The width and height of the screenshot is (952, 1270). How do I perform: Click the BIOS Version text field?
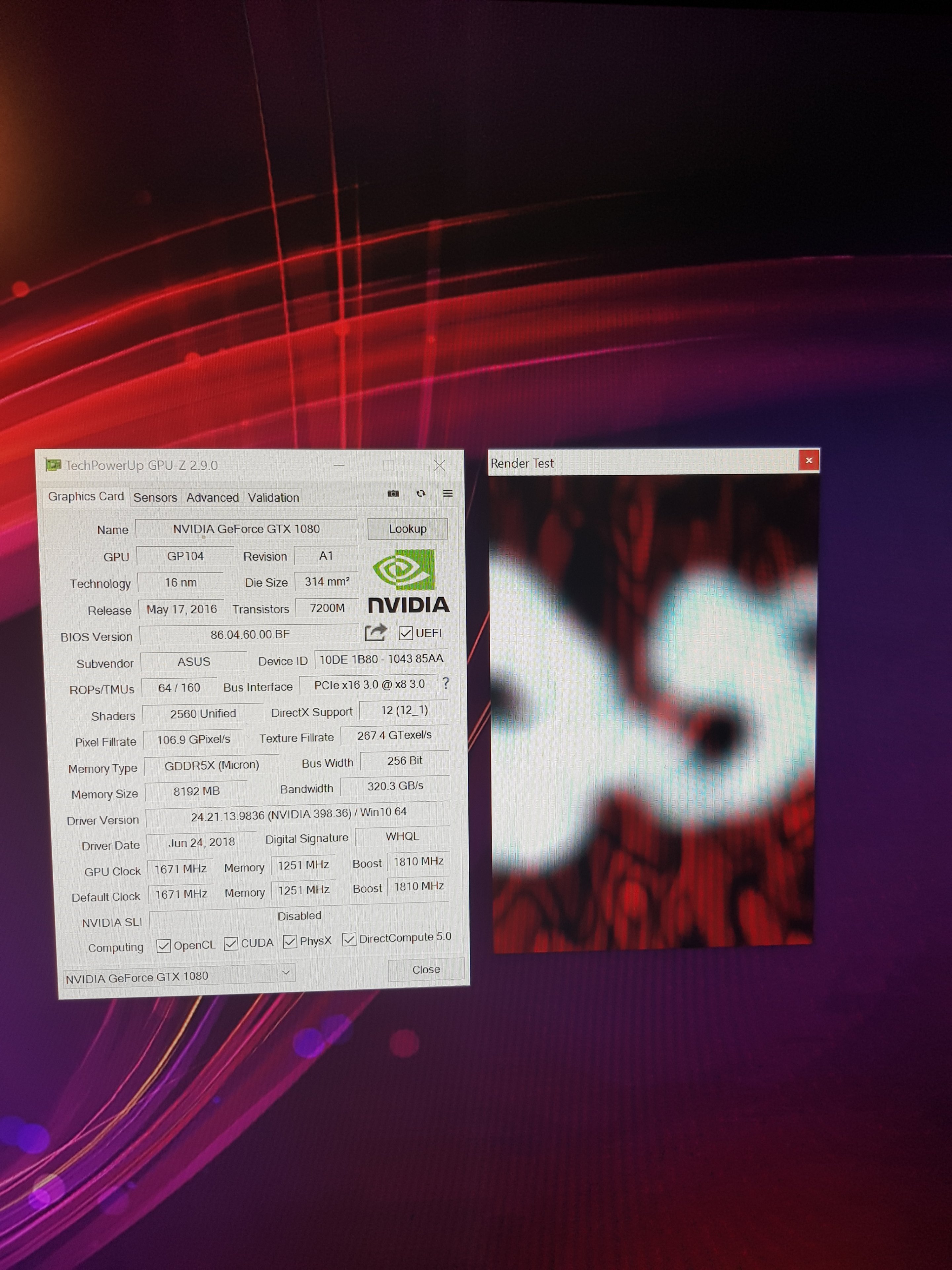(250, 634)
